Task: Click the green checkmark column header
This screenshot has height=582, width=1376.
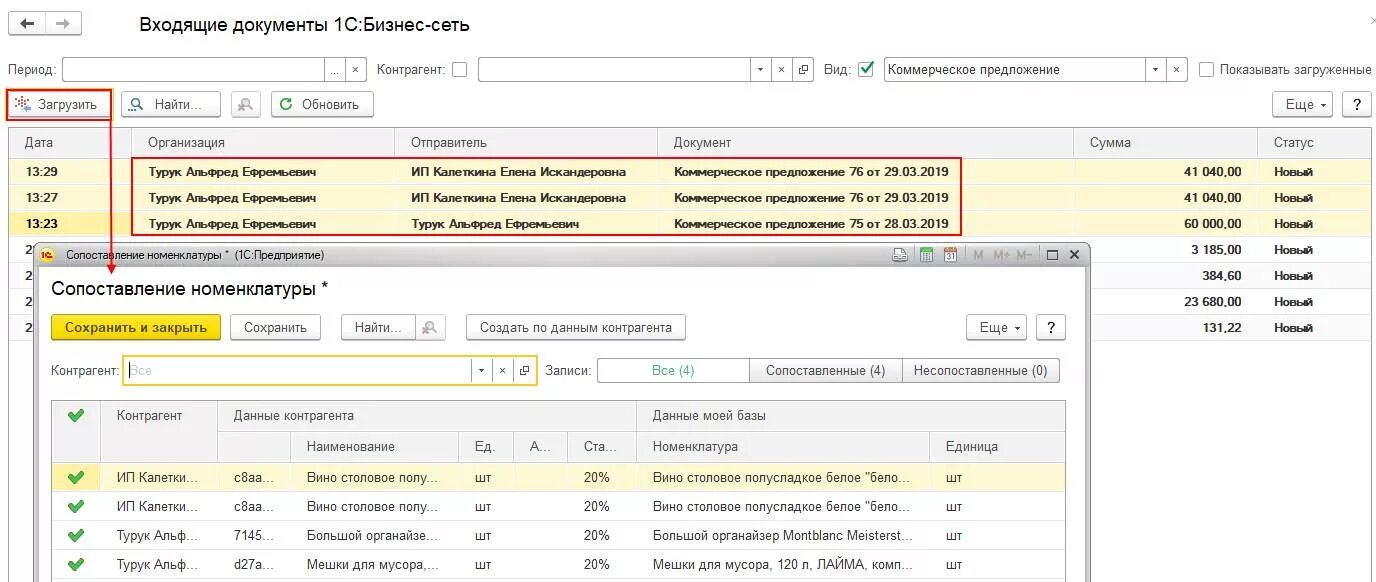Action: coord(76,416)
